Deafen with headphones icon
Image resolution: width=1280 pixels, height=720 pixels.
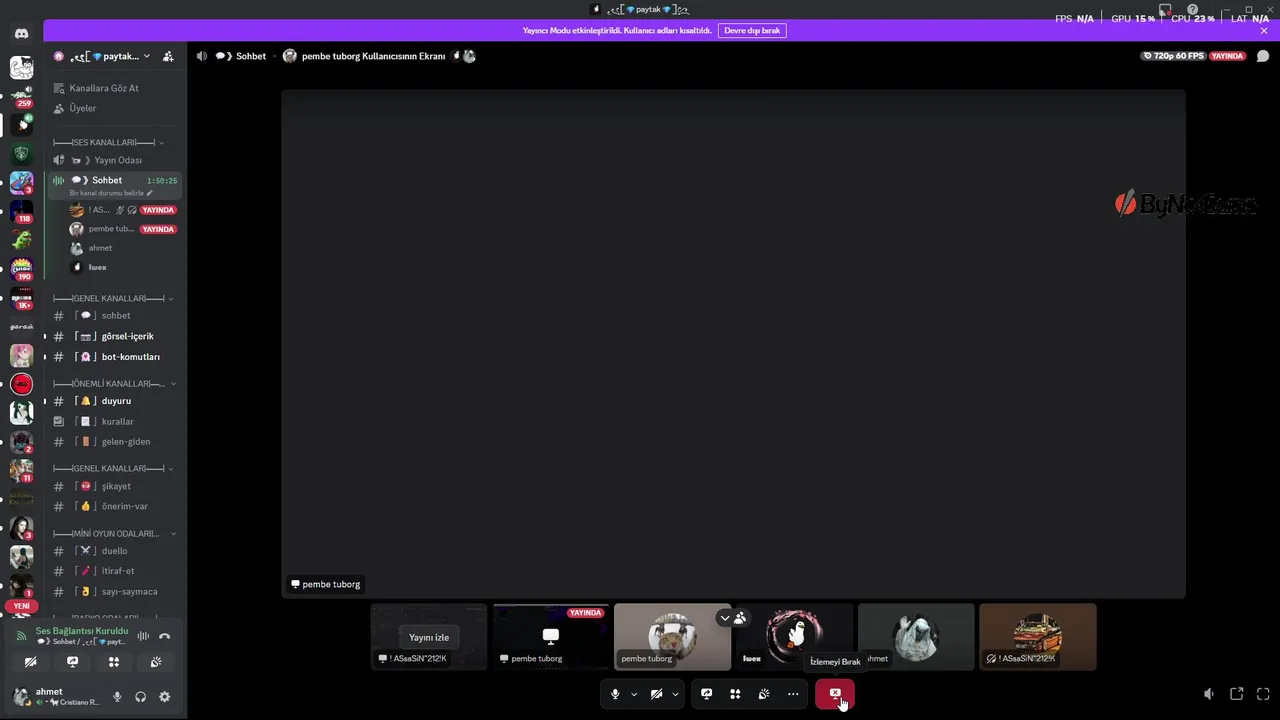141,697
